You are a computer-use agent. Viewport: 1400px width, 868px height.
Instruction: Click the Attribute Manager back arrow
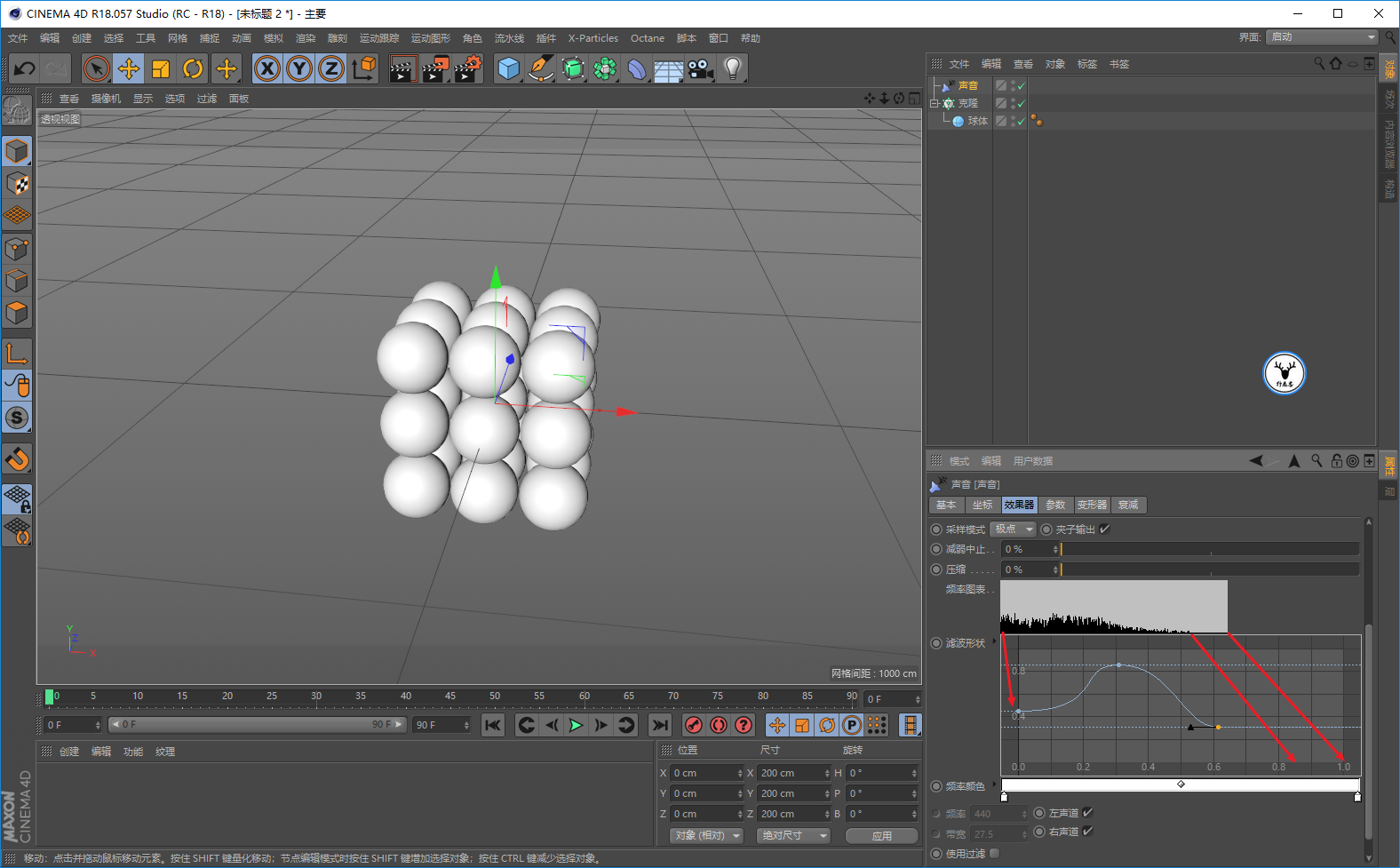1256,461
